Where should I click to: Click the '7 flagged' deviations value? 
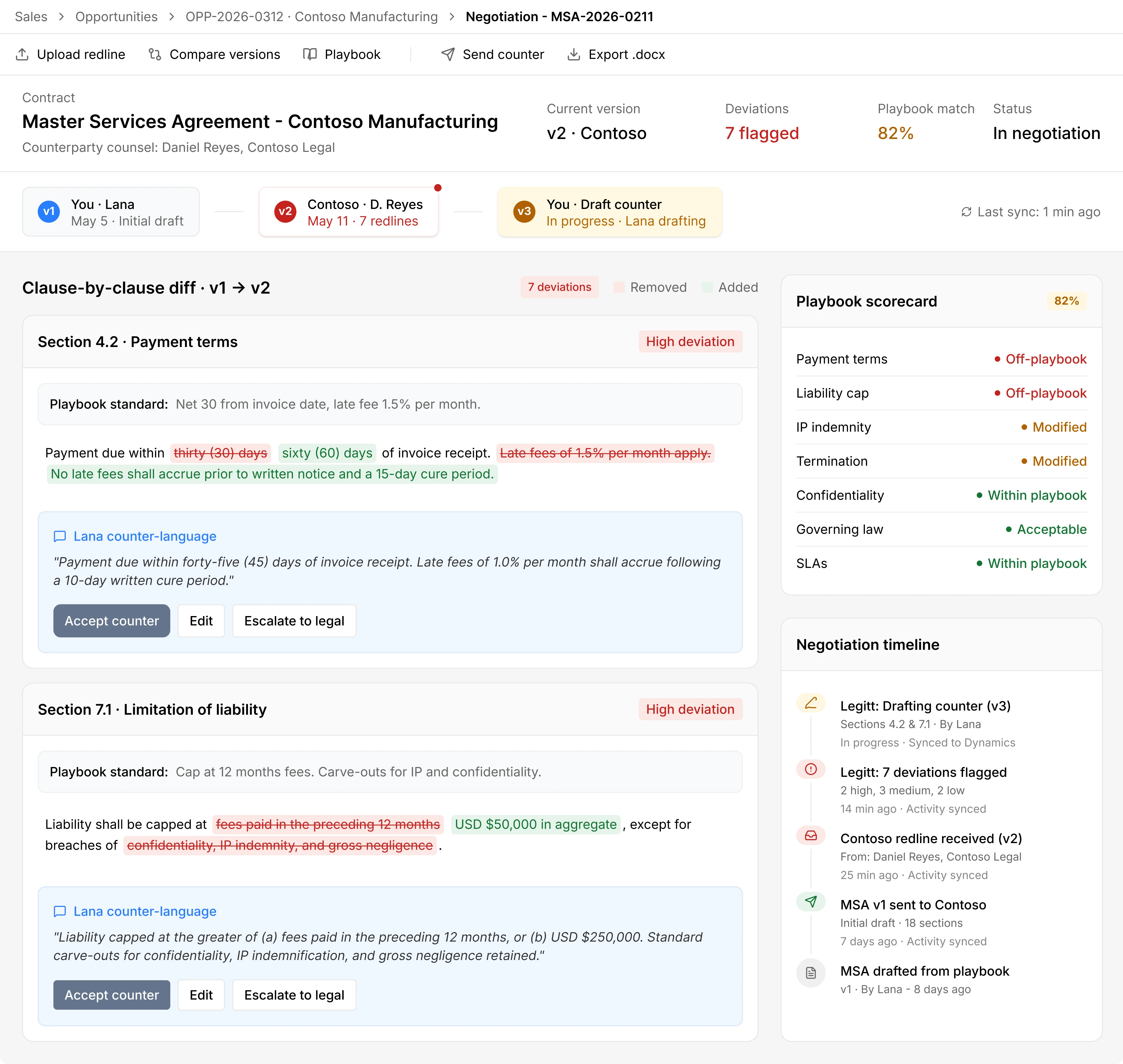(x=762, y=133)
